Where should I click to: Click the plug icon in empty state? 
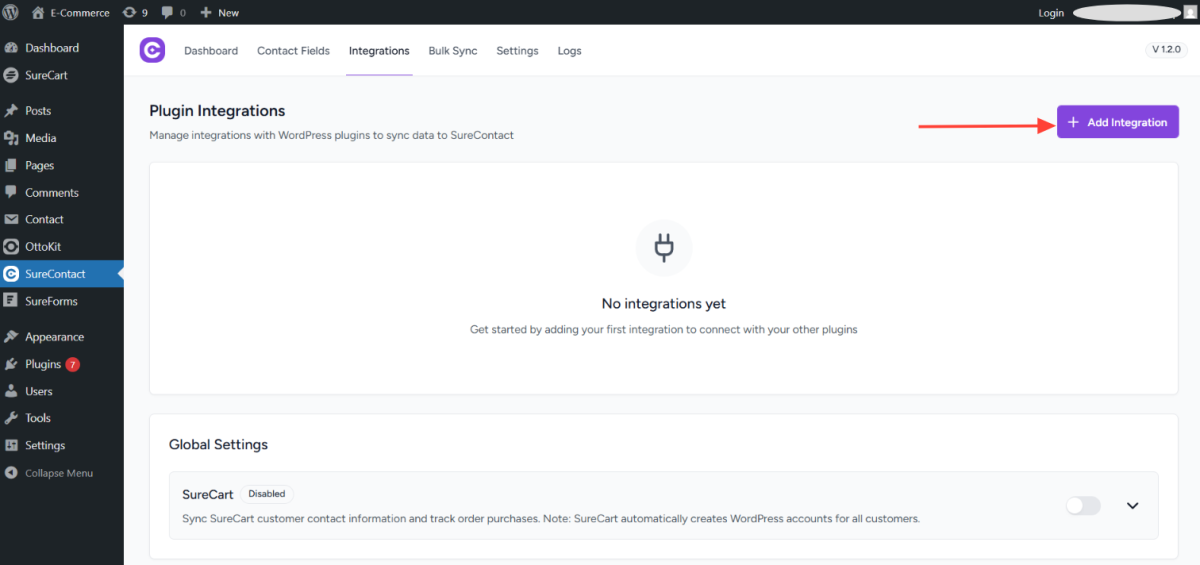tap(663, 247)
